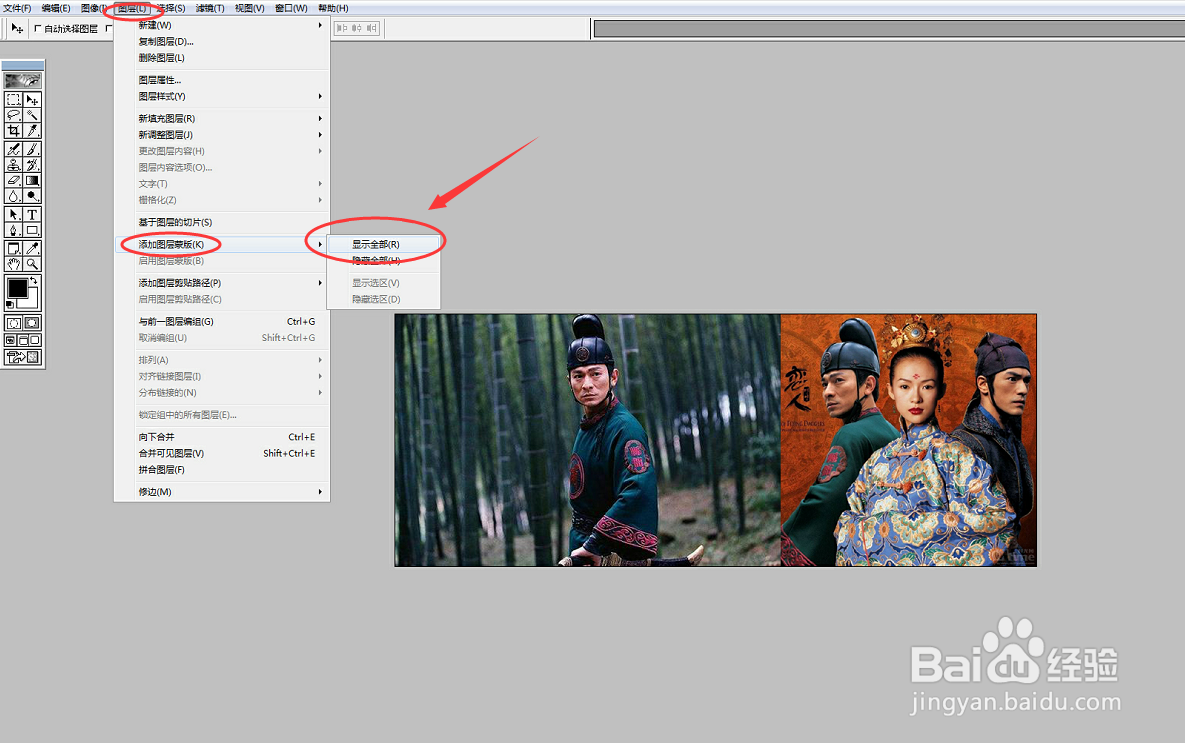Click 合并可见图层(V) entry
Image resolution: width=1185 pixels, height=743 pixels.
tap(221, 454)
